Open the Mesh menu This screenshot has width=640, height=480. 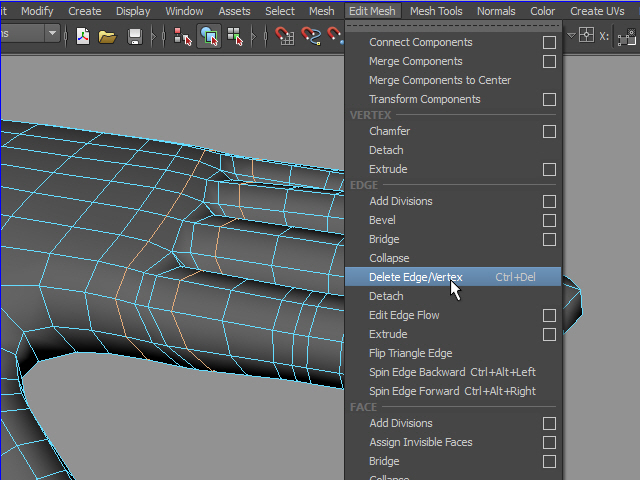322,11
